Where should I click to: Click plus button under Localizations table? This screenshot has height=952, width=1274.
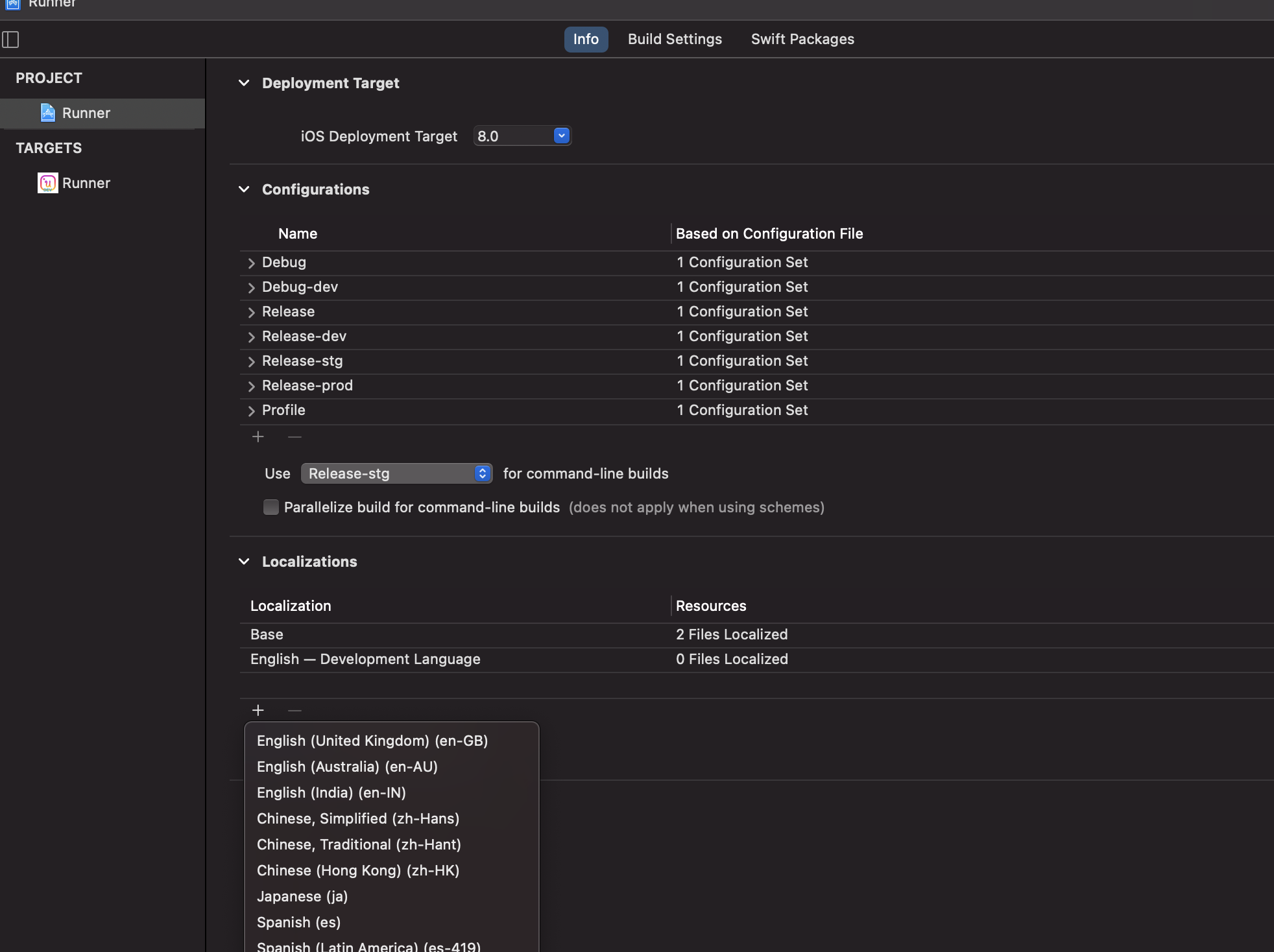pos(258,711)
